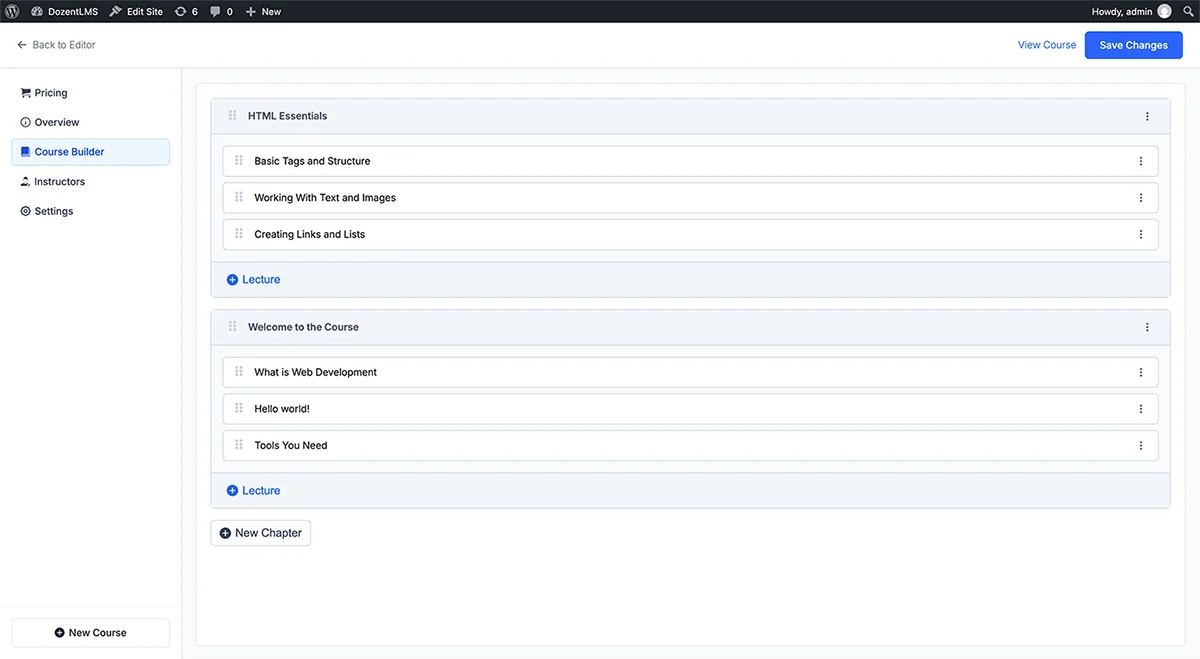Select the Course Builder section
This screenshot has height=659, width=1200.
[x=90, y=152]
